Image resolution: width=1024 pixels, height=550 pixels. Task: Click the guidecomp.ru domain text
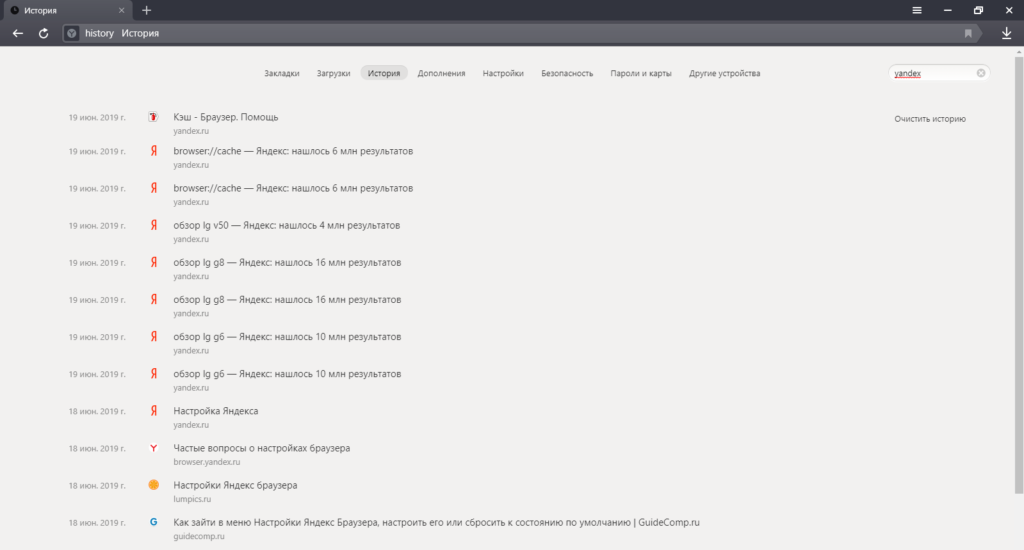pos(199,536)
